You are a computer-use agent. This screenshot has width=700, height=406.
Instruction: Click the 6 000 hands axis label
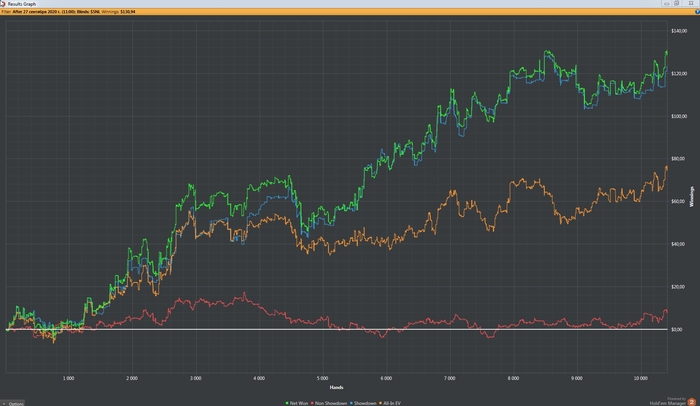coord(386,378)
